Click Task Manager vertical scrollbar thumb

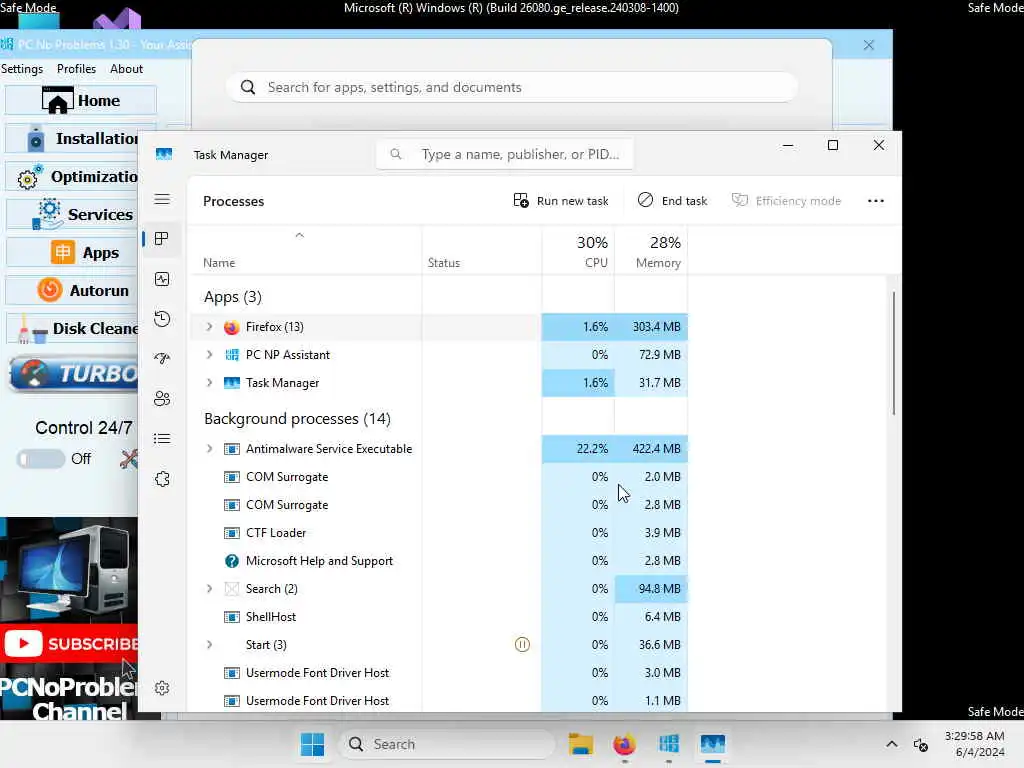893,353
